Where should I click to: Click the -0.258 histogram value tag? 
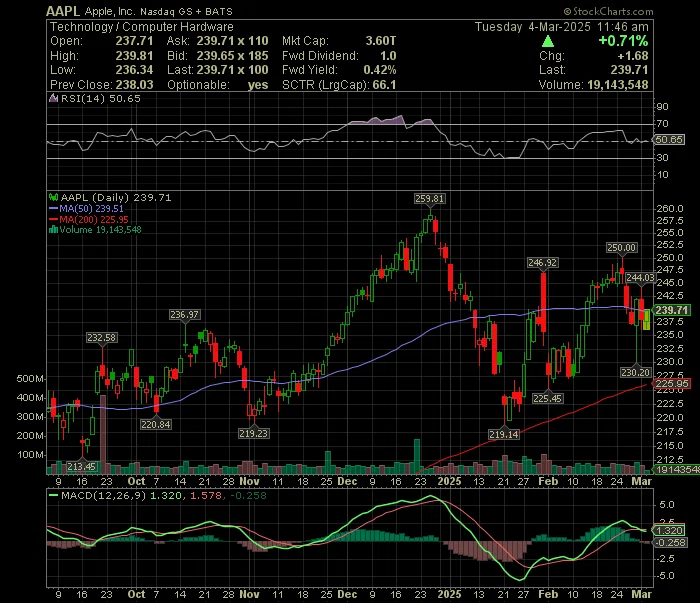pyautogui.click(x=670, y=543)
